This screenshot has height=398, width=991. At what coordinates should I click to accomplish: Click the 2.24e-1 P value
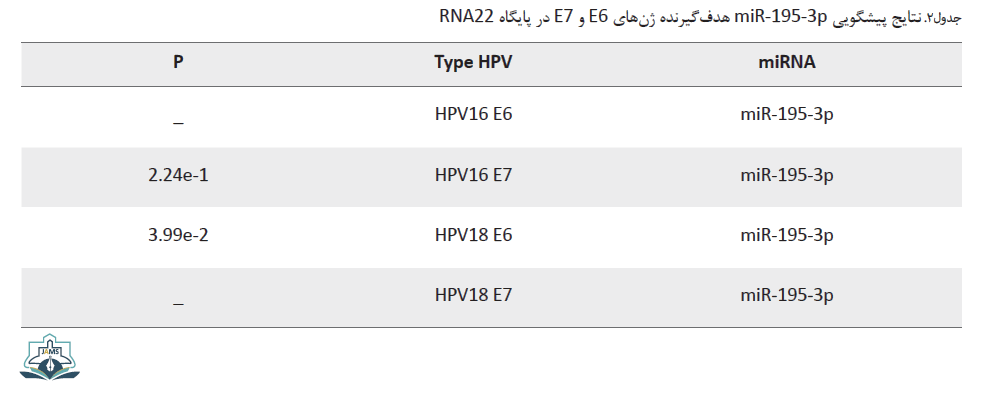(x=178, y=175)
